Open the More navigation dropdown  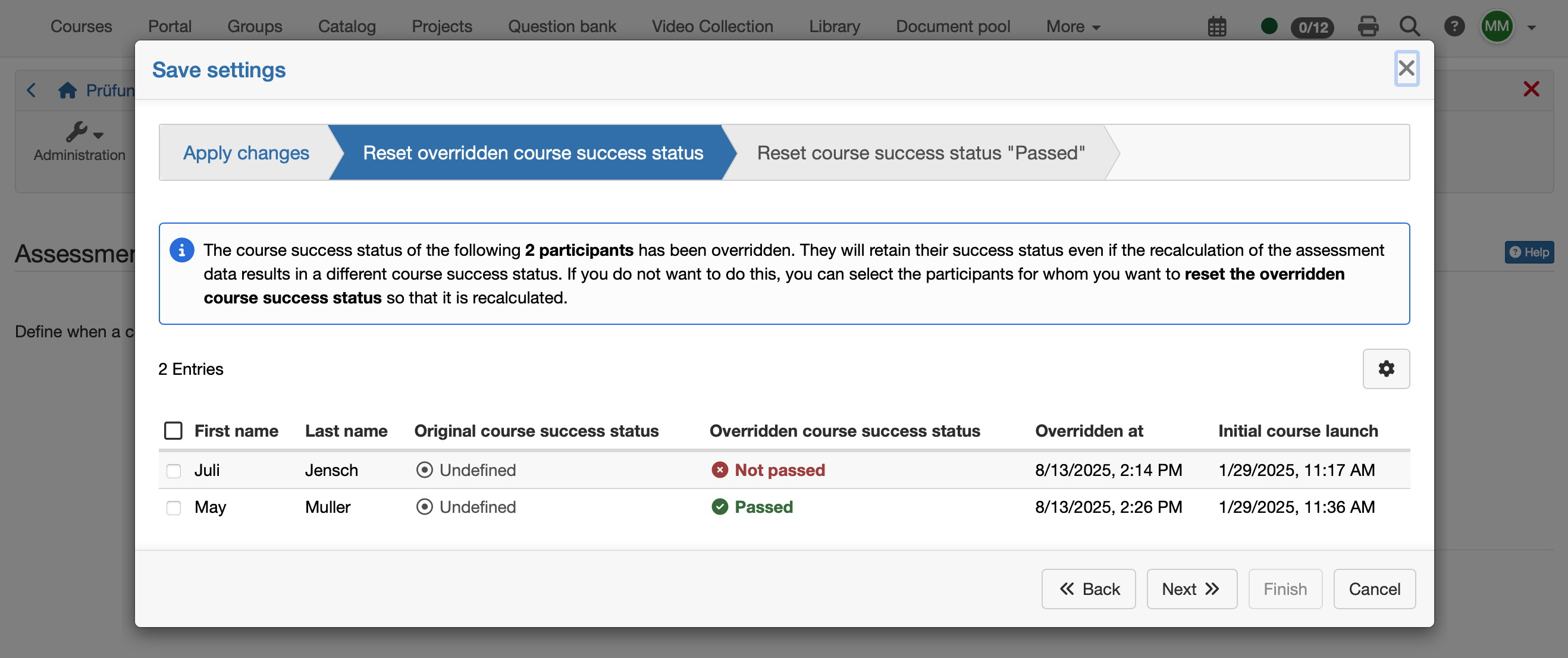pos(1072,26)
